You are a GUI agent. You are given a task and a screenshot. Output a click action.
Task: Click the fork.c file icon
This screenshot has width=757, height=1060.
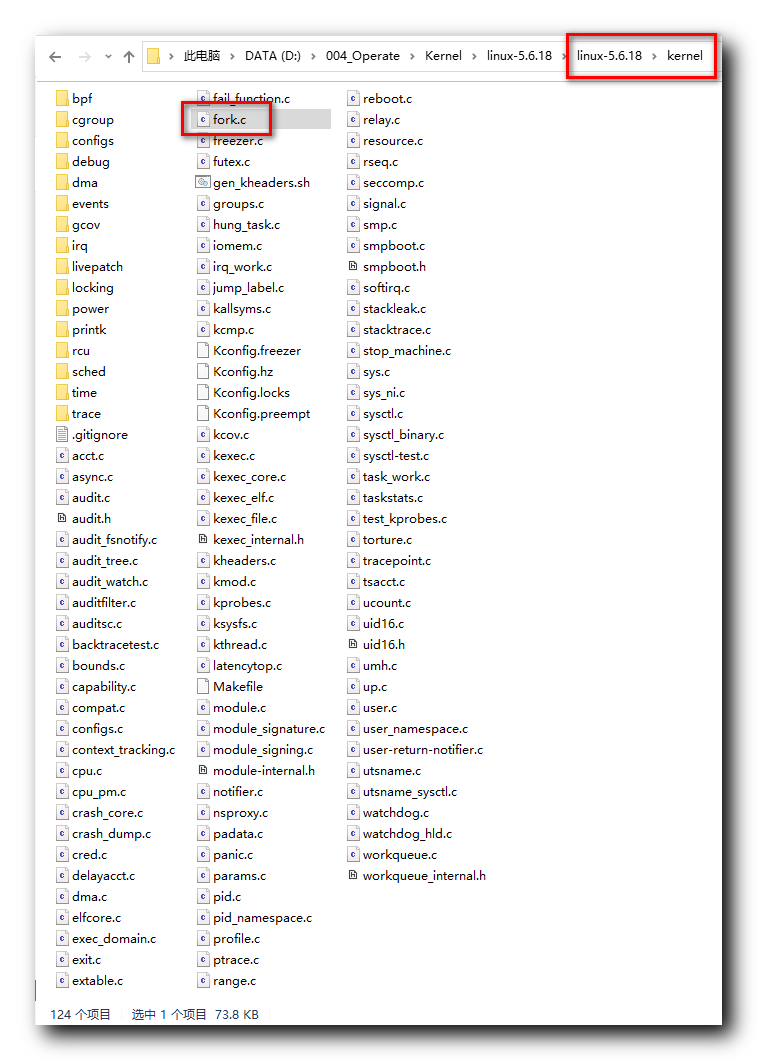point(203,120)
